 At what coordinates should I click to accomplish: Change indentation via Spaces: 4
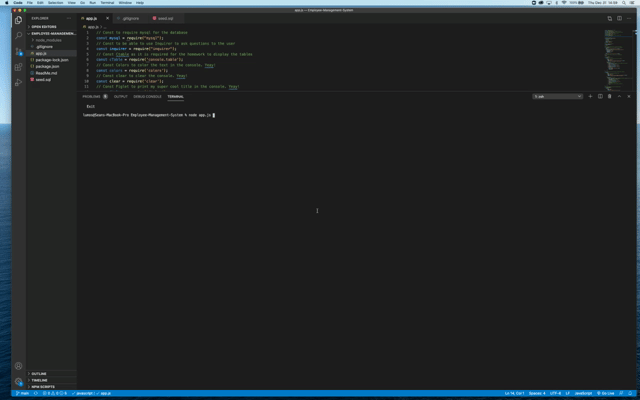[537, 393]
